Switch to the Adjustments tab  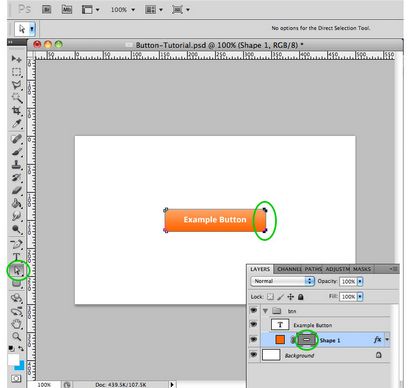338,269
